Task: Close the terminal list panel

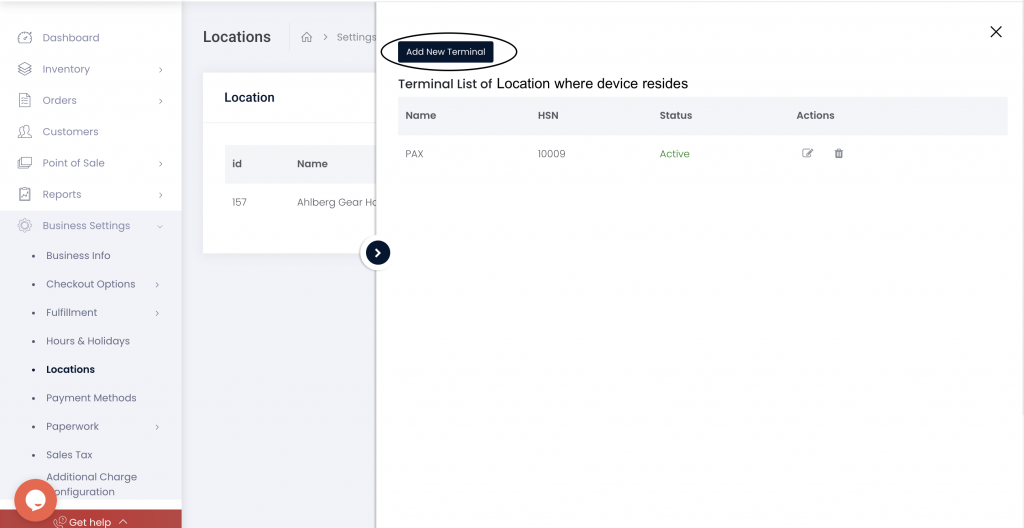Action: [x=995, y=32]
